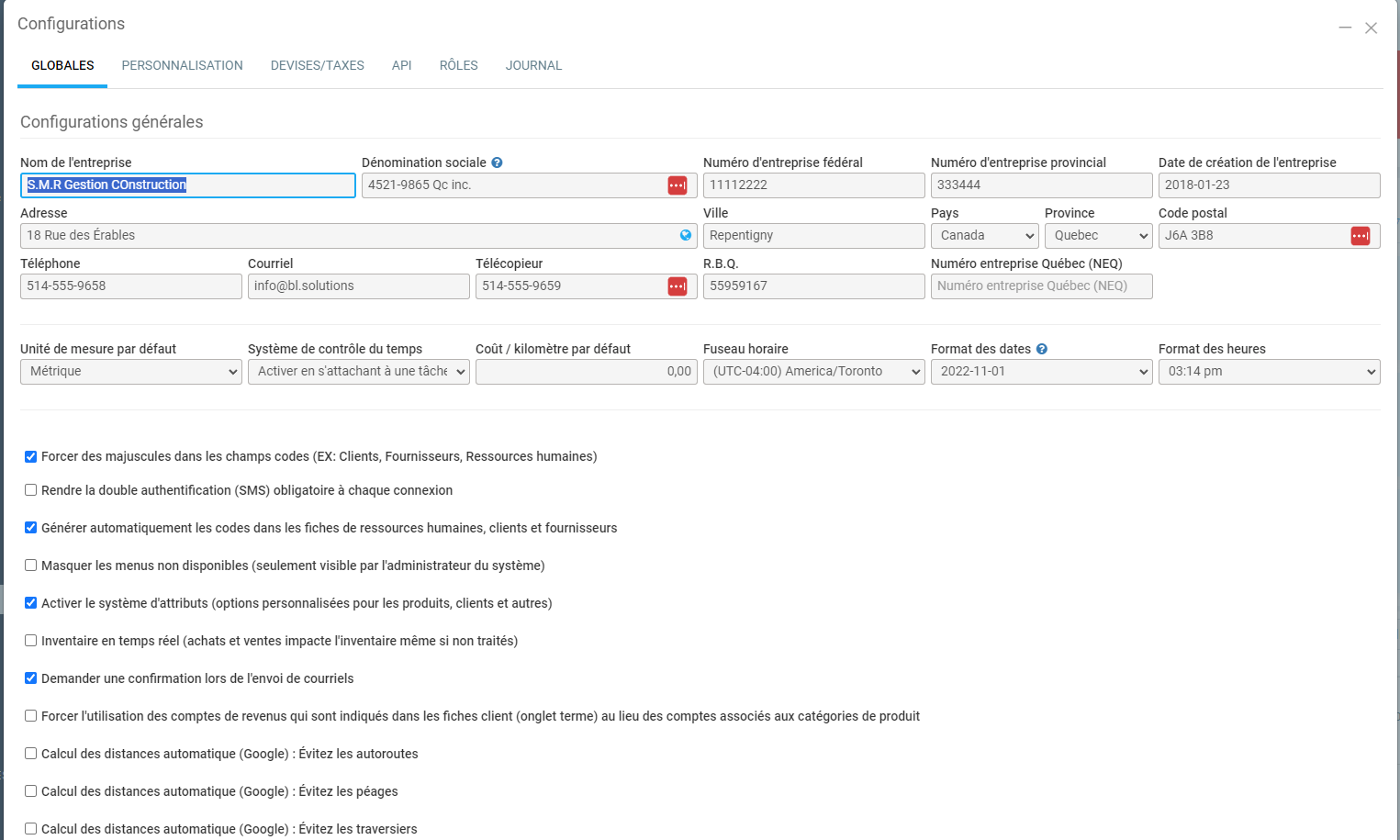Viewport: 1400px width, 840px height.
Task: Open the Province dropdown
Action: 1098,236
